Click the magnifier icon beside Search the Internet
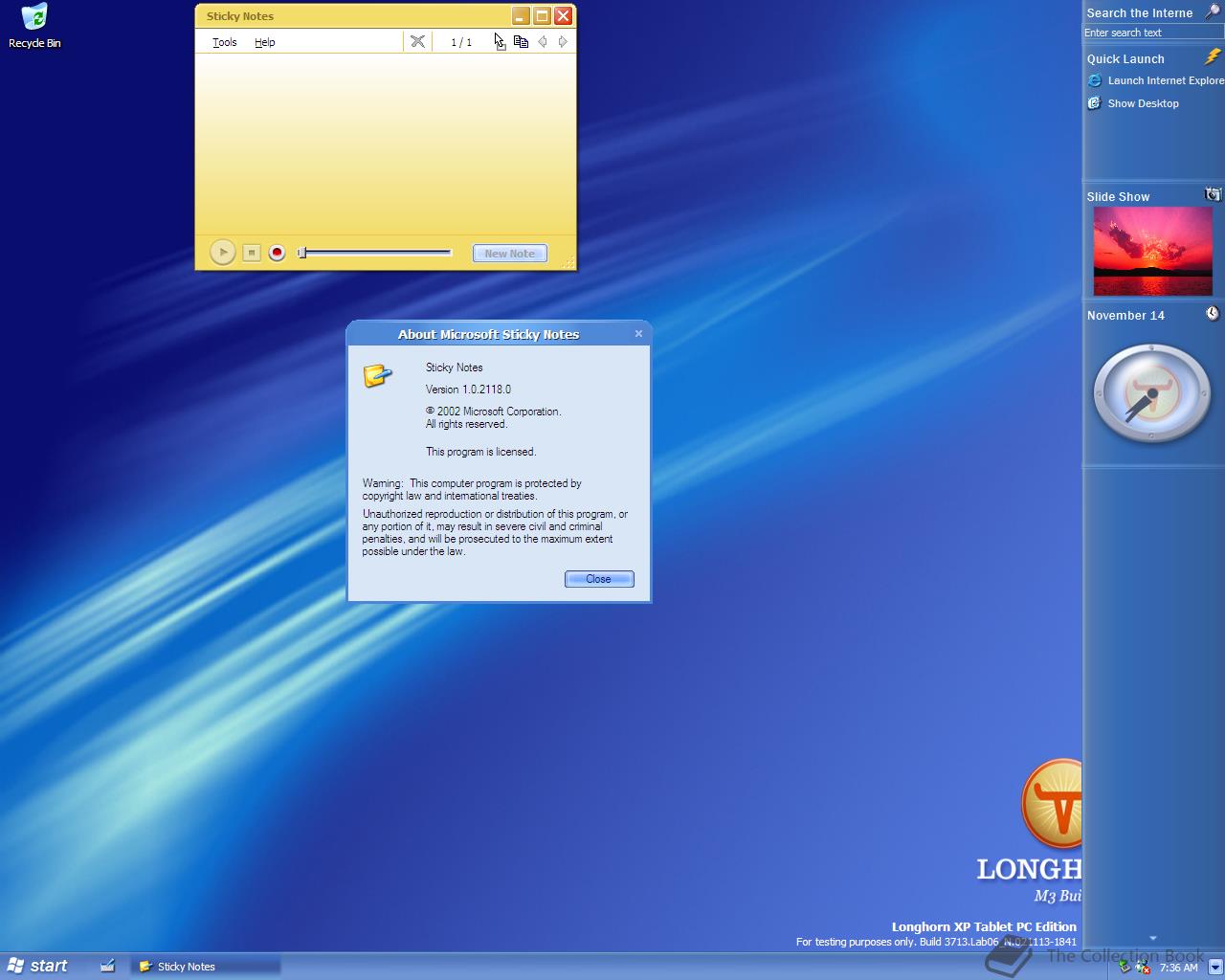Screen dimensions: 1225x980 (1213, 11)
